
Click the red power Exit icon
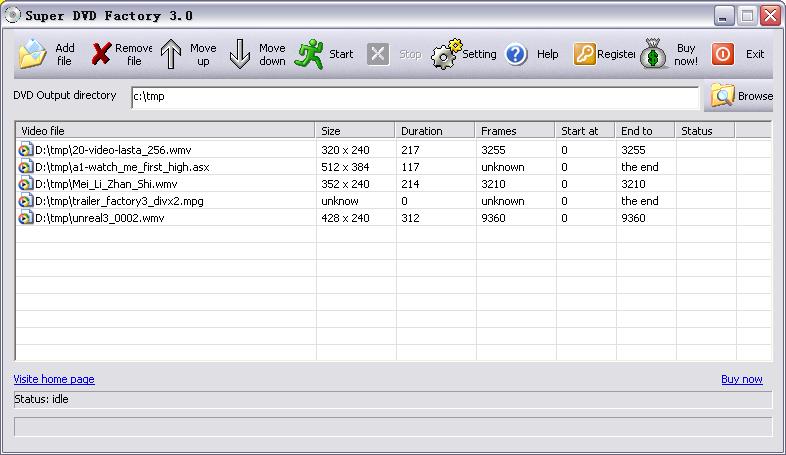[x=722, y=54]
